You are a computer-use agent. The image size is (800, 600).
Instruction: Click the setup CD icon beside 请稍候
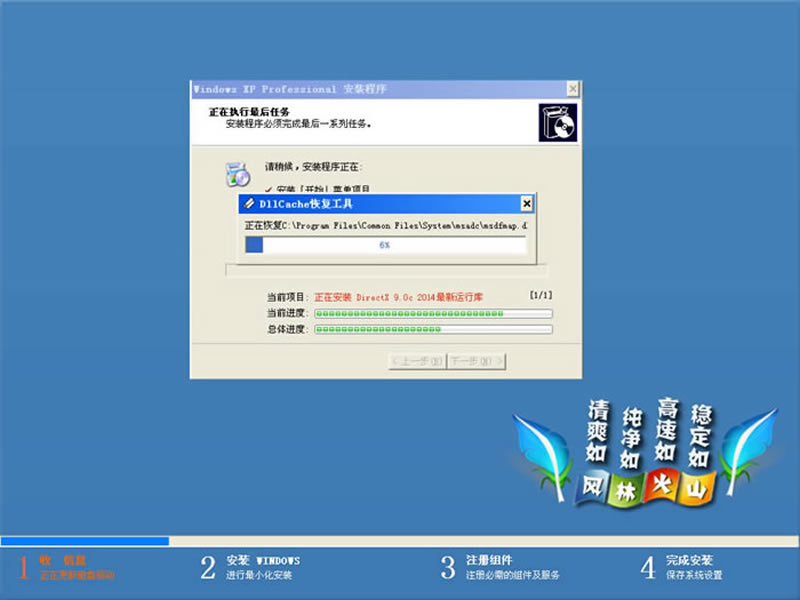click(237, 174)
